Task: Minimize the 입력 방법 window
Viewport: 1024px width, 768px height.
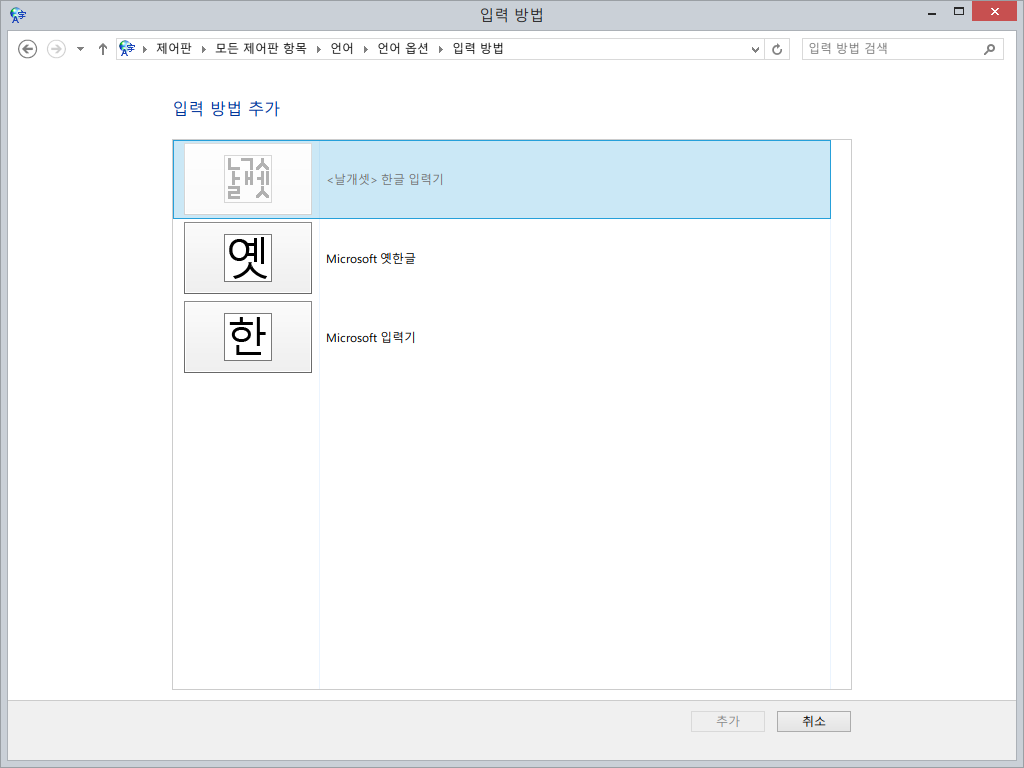Action: click(x=932, y=12)
